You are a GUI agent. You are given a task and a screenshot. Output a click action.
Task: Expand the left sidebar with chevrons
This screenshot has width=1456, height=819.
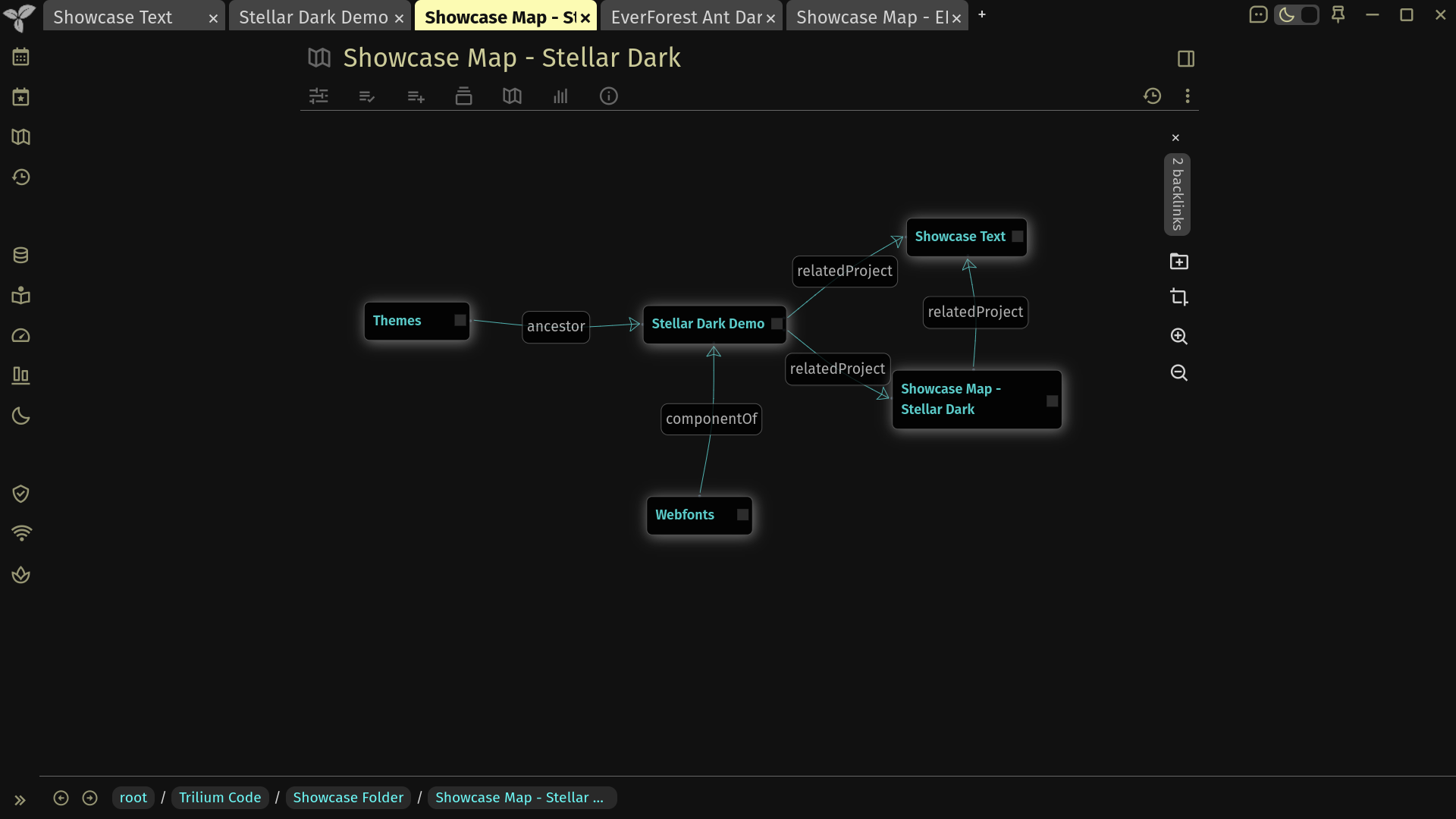pyautogui.click(x=20, y=800)
